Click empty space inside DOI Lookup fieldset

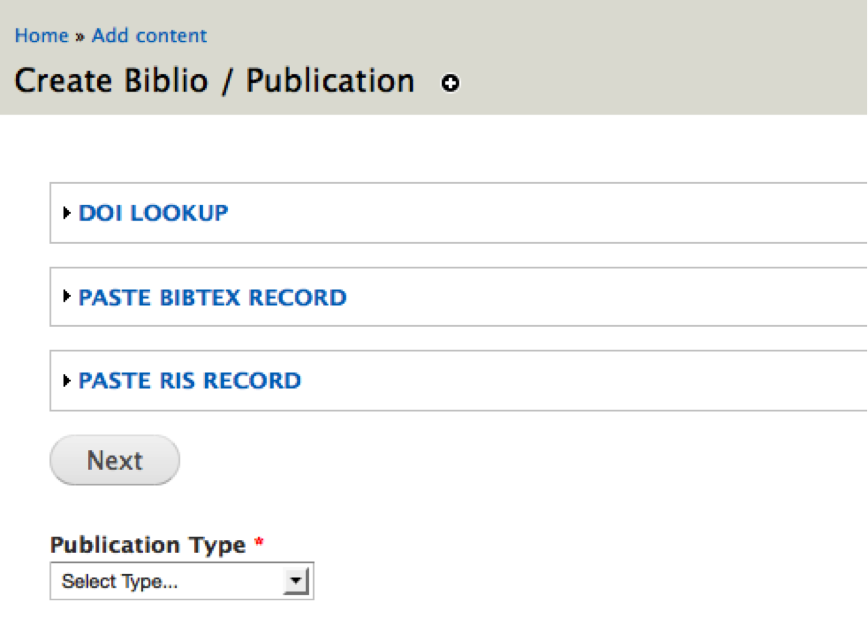click(x=550, y=213)
